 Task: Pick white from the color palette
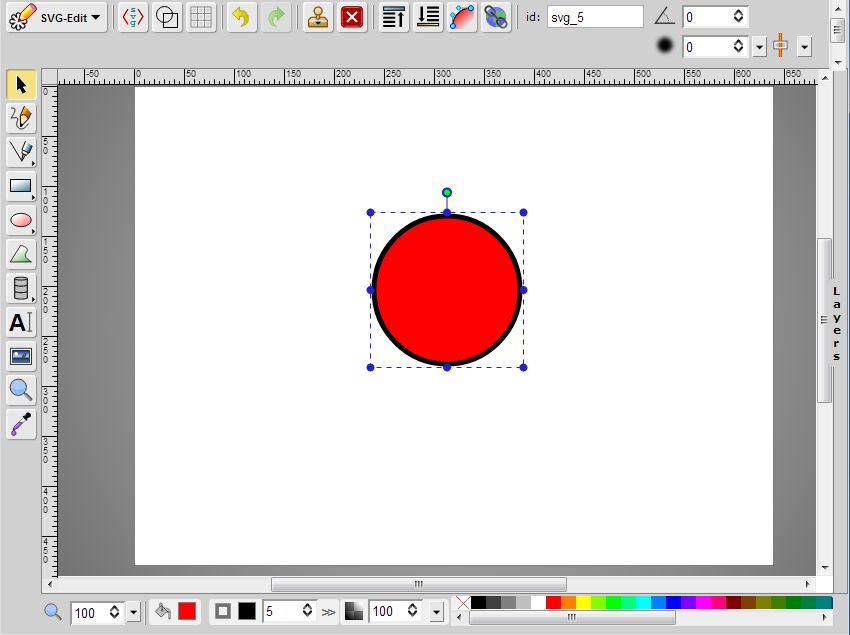coord(538,602)
